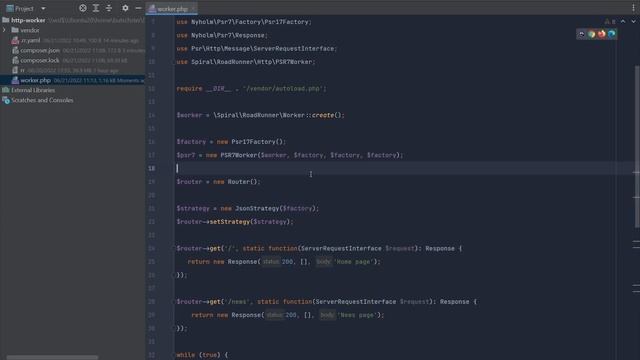Click the worker.php PHP file icon in tree
The height and width of the screenshot is (360, 640).
15,80
